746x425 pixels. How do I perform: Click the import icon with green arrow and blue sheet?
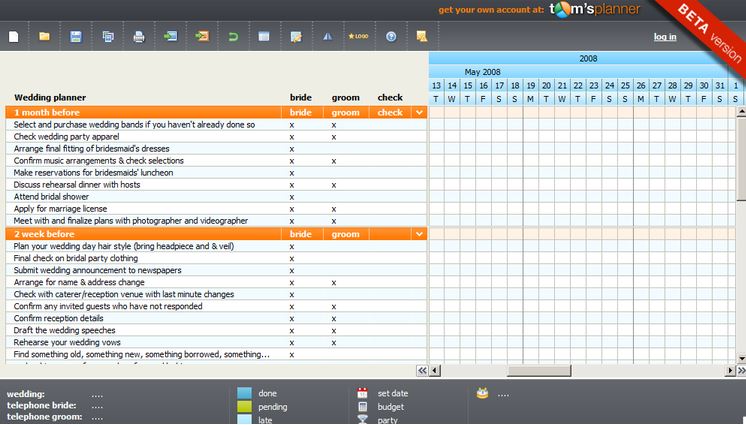pyautogui.click(x=170, y=36)
